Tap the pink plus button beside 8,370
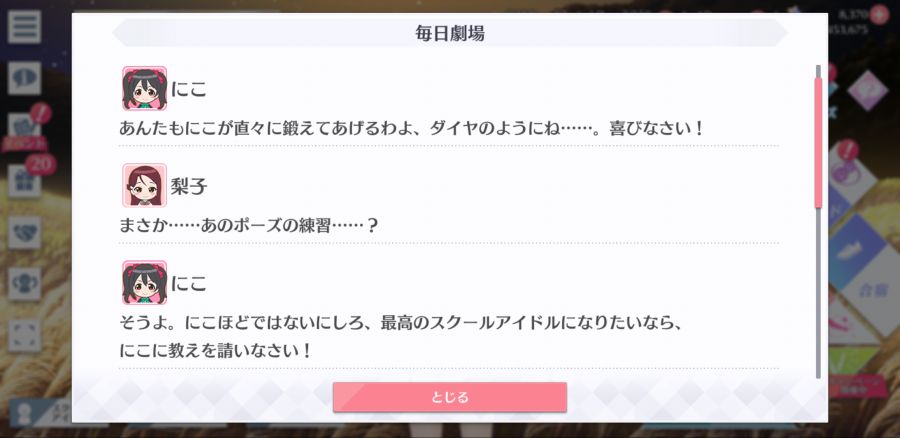 pos(879,14)
